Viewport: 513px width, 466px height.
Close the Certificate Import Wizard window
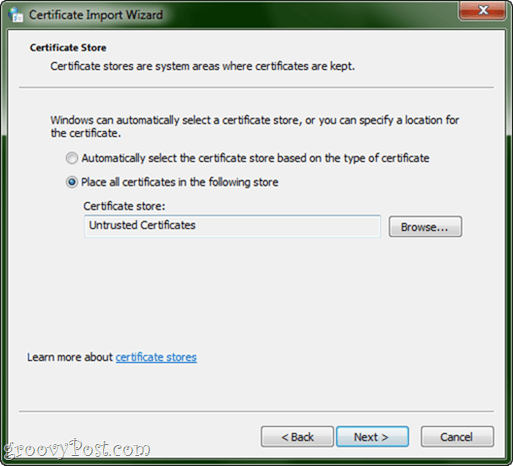click(482, 11)
